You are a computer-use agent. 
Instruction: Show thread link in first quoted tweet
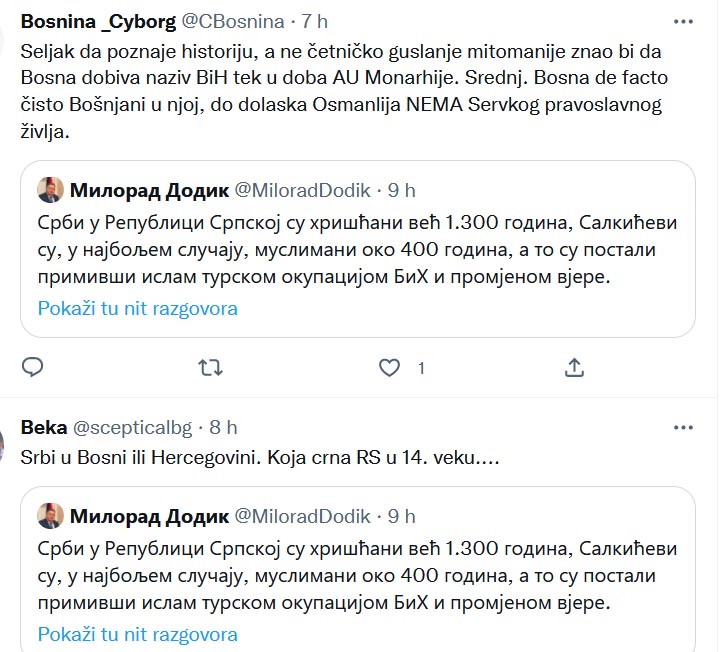pos(137,308)
